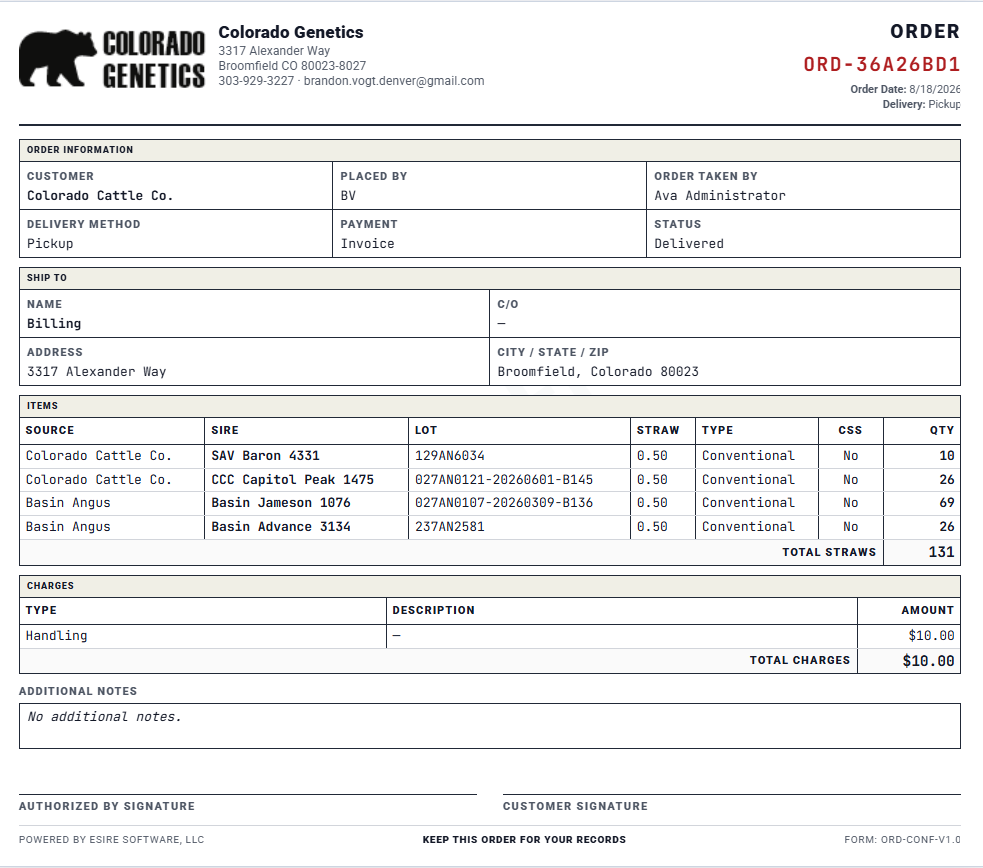The image size is (983, 868).
Task: Click Powered by Esire Software, LLC footer
Action: click(112, 839)
